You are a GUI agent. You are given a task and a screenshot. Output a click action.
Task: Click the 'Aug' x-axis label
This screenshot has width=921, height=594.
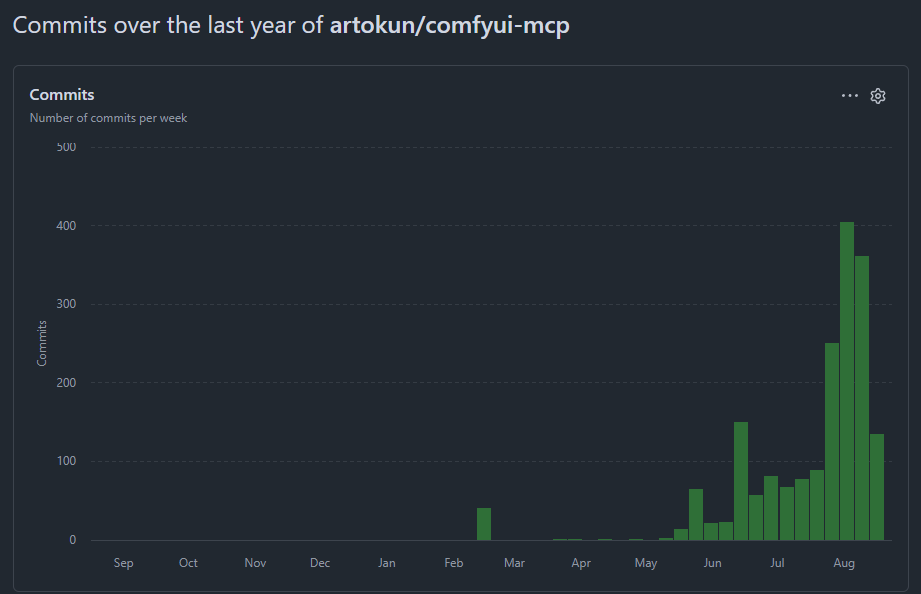844,563
